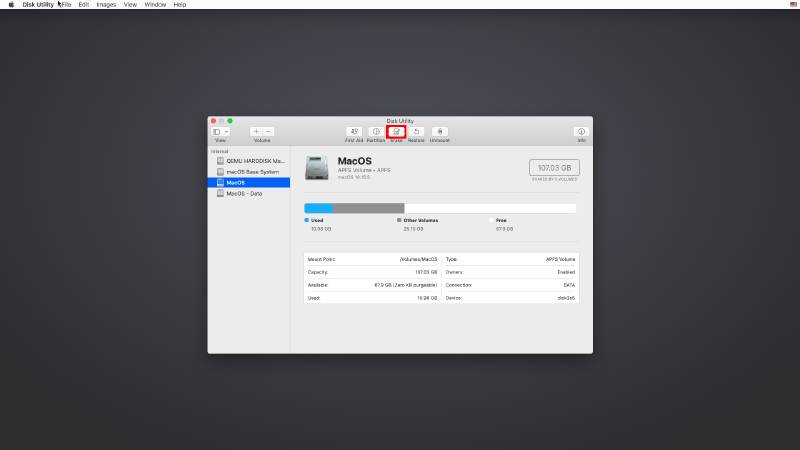Add a volume with plus button
The image size is (800, 450).
click(x=255, y=131)
